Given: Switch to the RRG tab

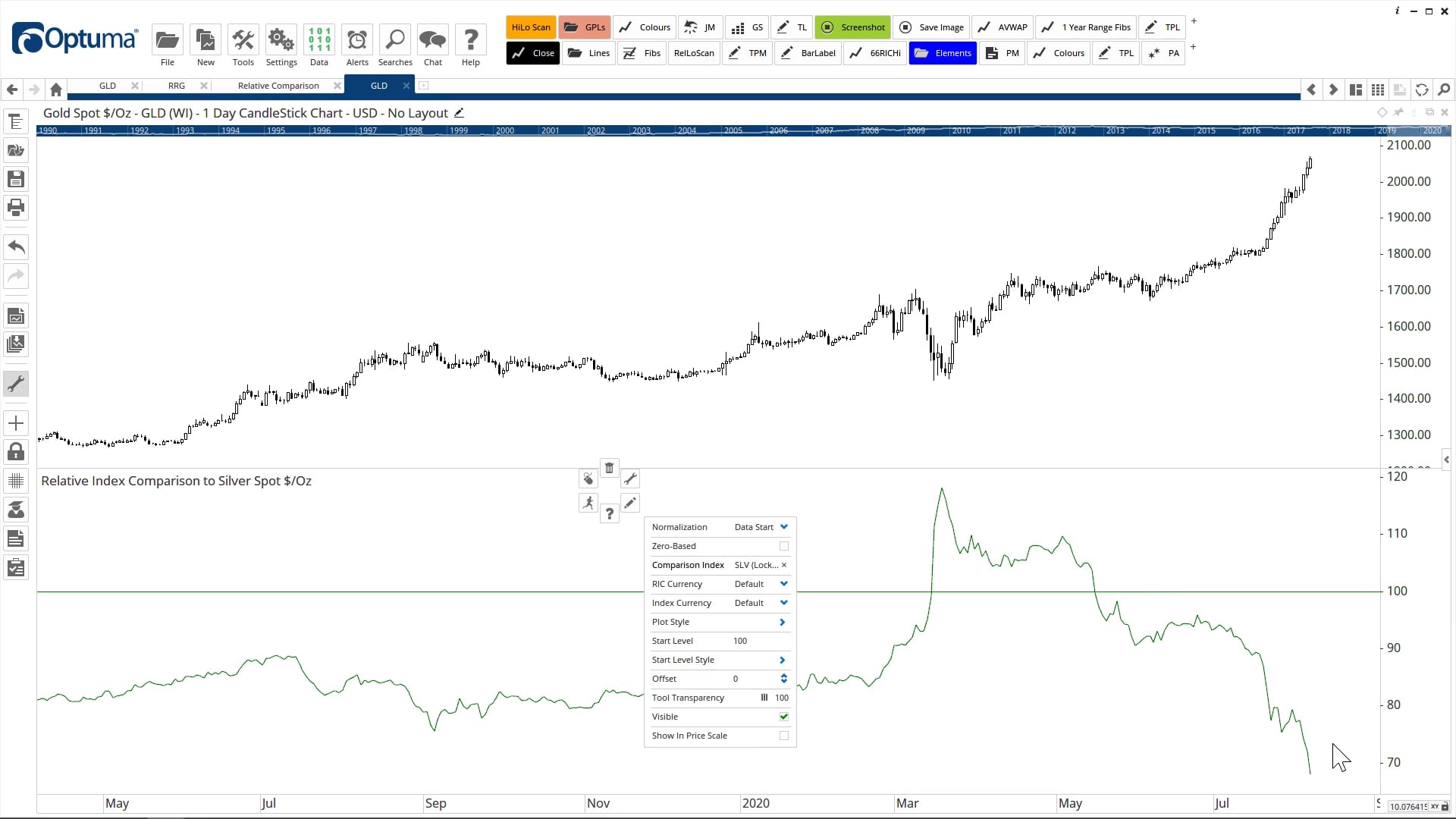Looking at the screenshot, I should 177,86.
